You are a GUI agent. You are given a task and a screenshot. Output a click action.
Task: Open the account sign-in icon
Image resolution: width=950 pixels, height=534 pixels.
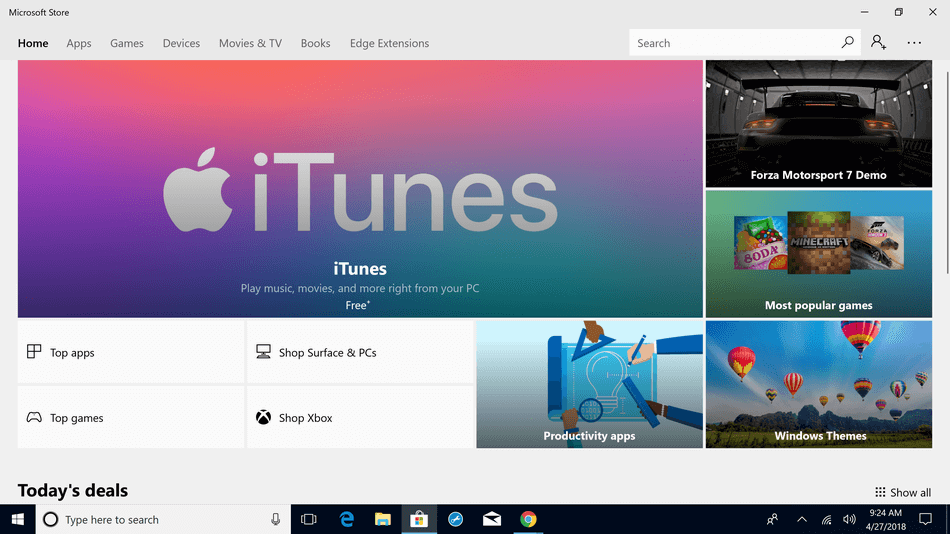pyautogui.click(x=879, y=42)
